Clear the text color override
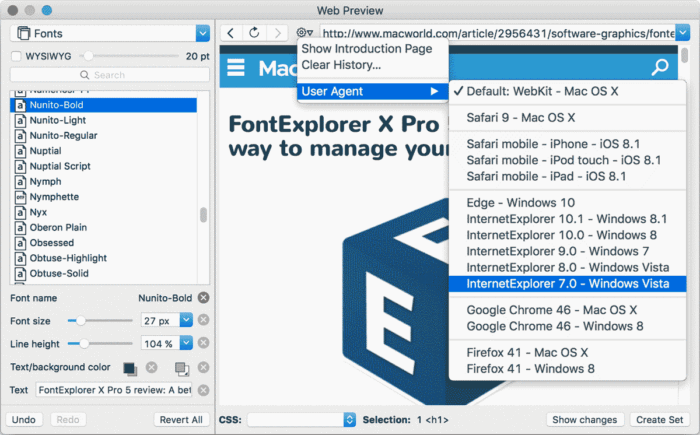The height and width of the screenshot is (435, 700). pos(152,367)
